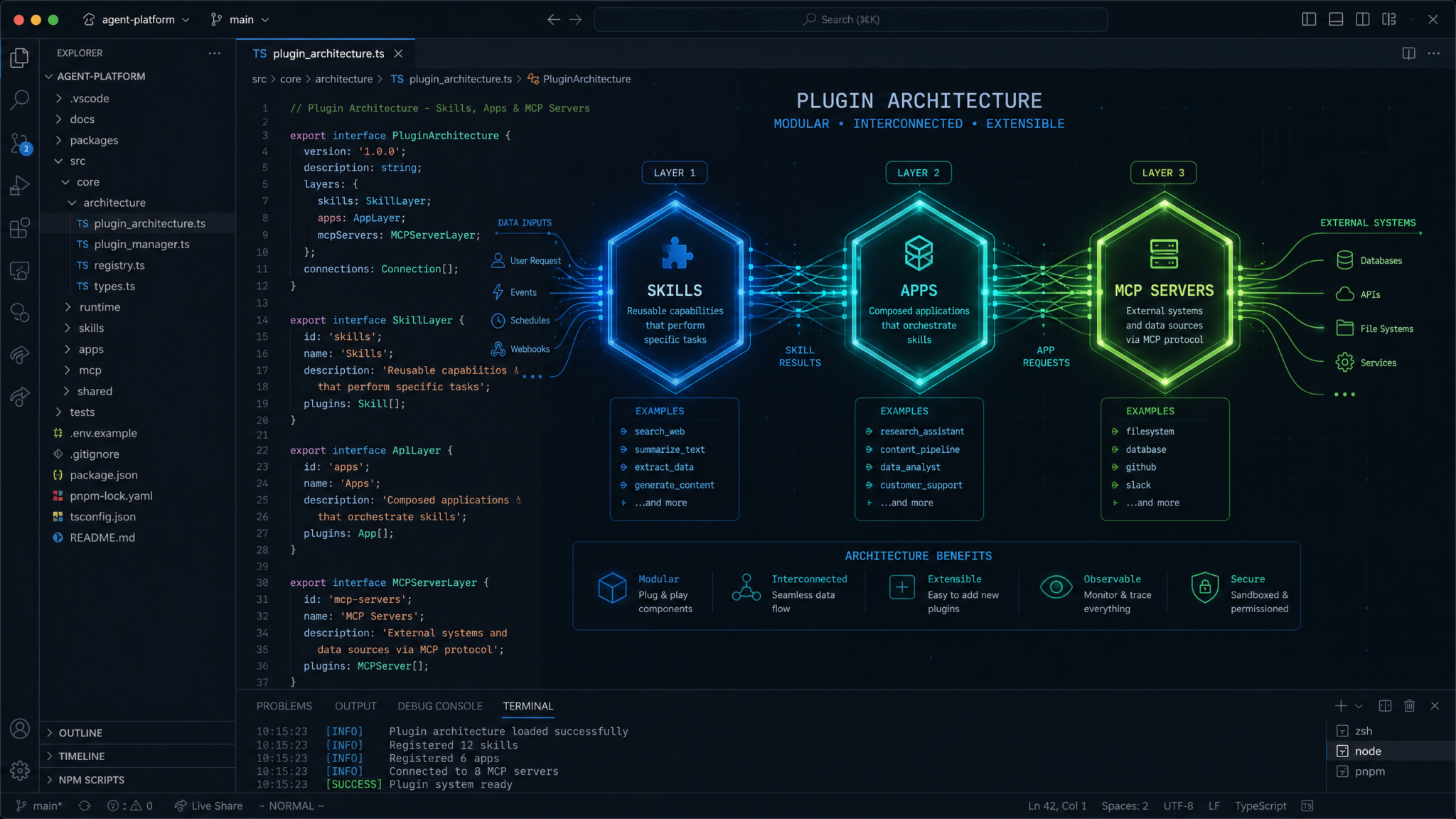Kill terminal with the trash icon
1456x819 pixels.
click(1409, 706)
